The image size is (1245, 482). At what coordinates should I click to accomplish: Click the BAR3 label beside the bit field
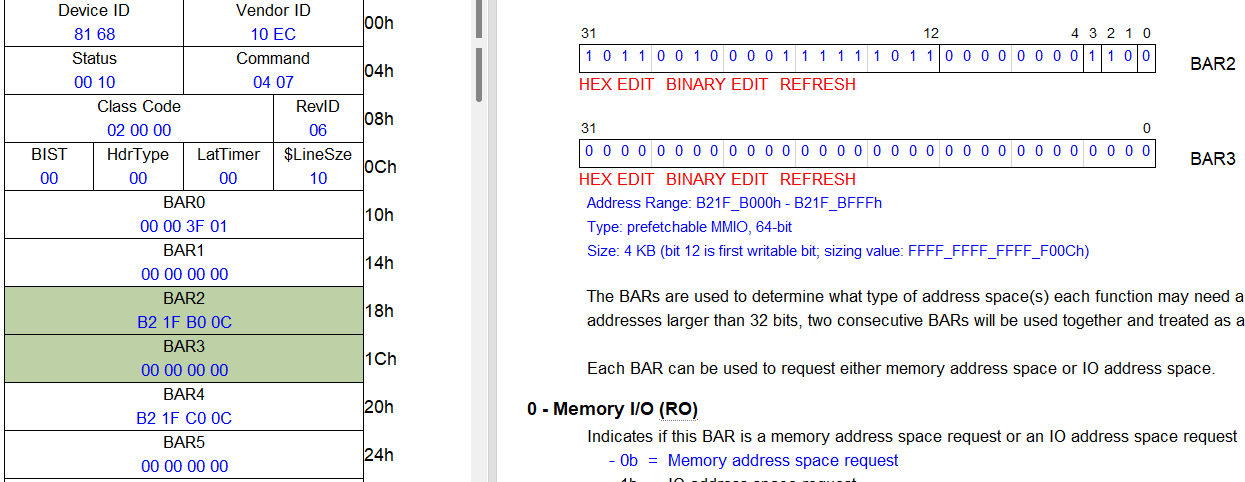(1213, 159)
